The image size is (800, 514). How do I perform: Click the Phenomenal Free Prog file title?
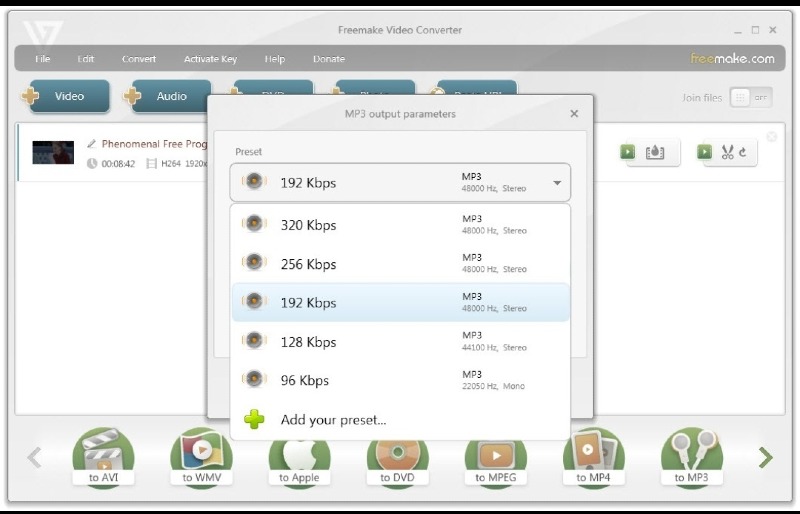coord(154,144)
